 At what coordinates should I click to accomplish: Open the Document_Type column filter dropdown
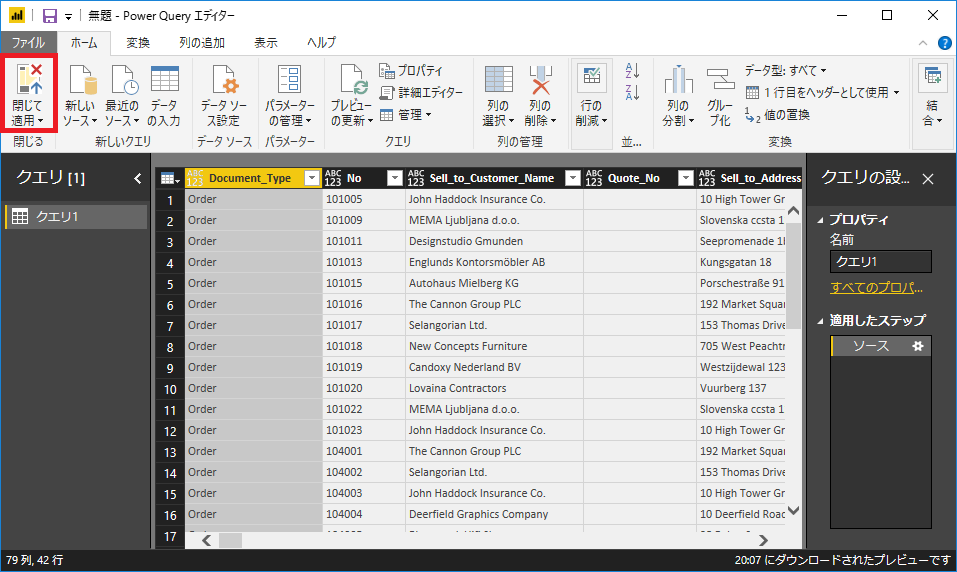(x=312, y=178)
